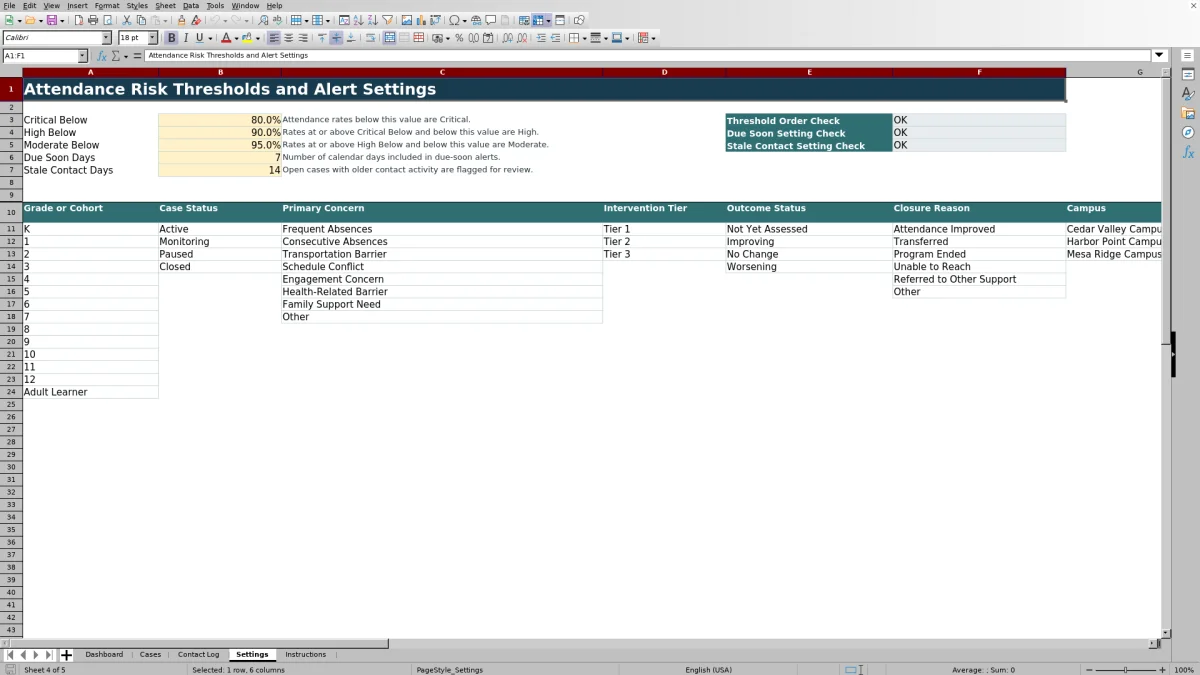Toggle Italic formatting
This screenshot has width=1200, height=675.
pos(185,38)
